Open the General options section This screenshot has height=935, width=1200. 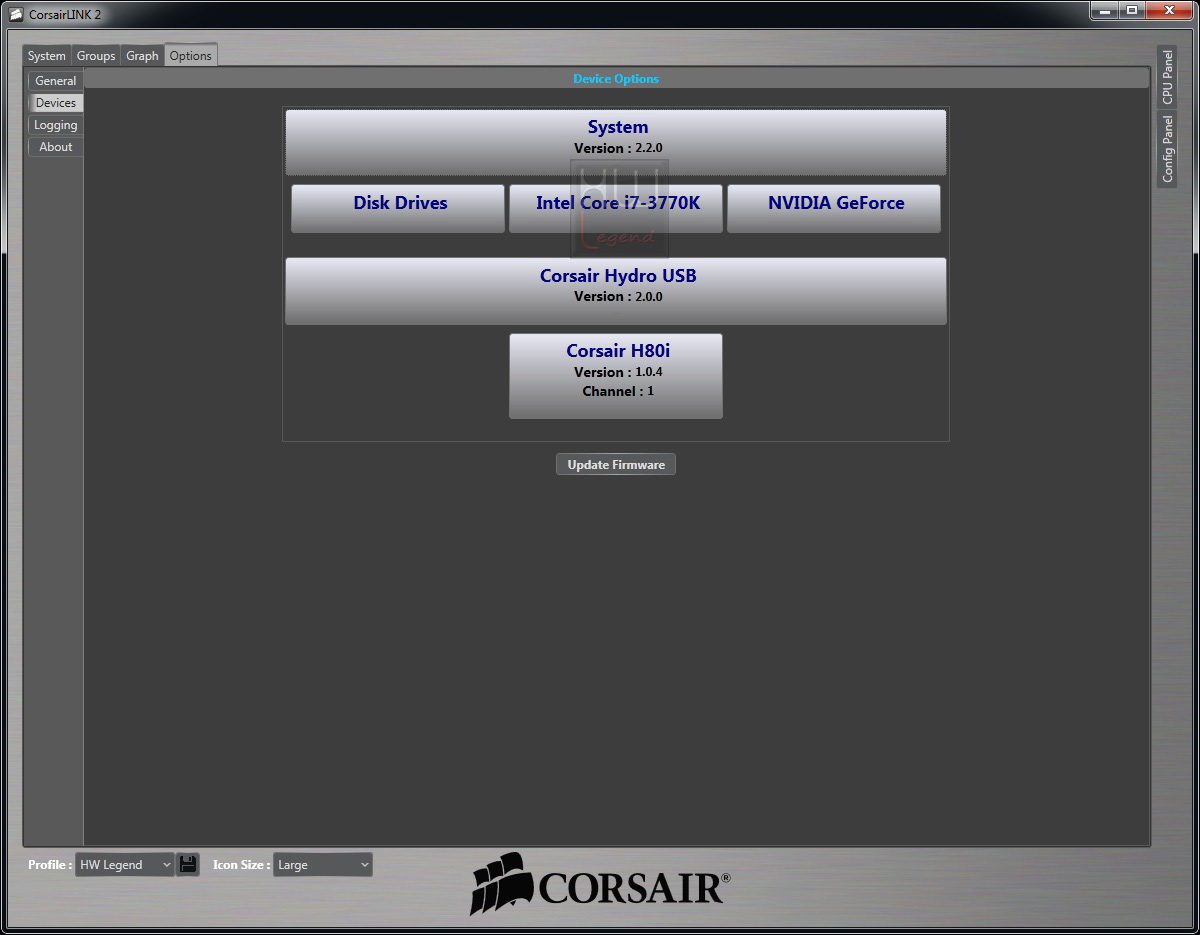click(x=56, y=81)
